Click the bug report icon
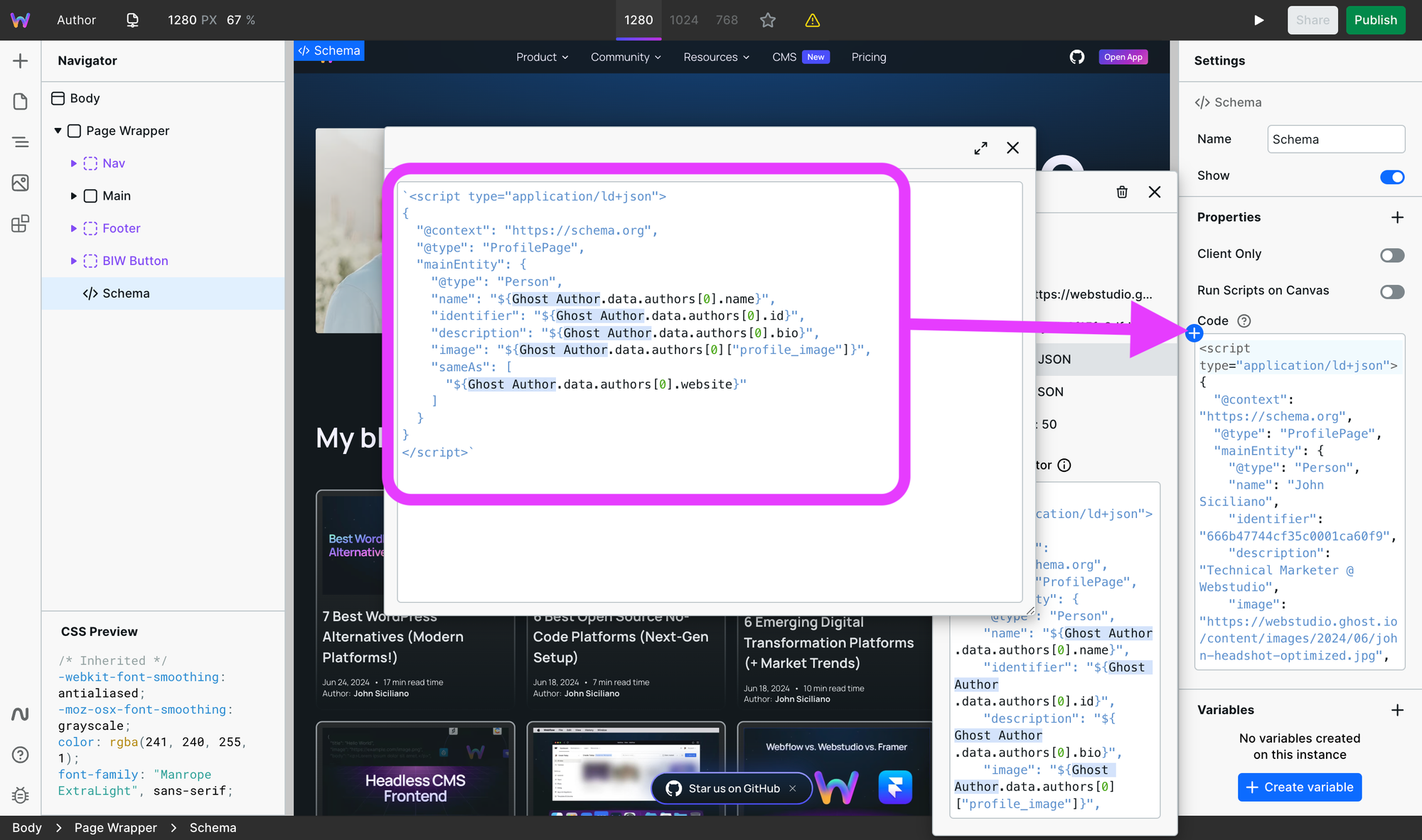The image size is (1422, 840). [x=20, y=795]
